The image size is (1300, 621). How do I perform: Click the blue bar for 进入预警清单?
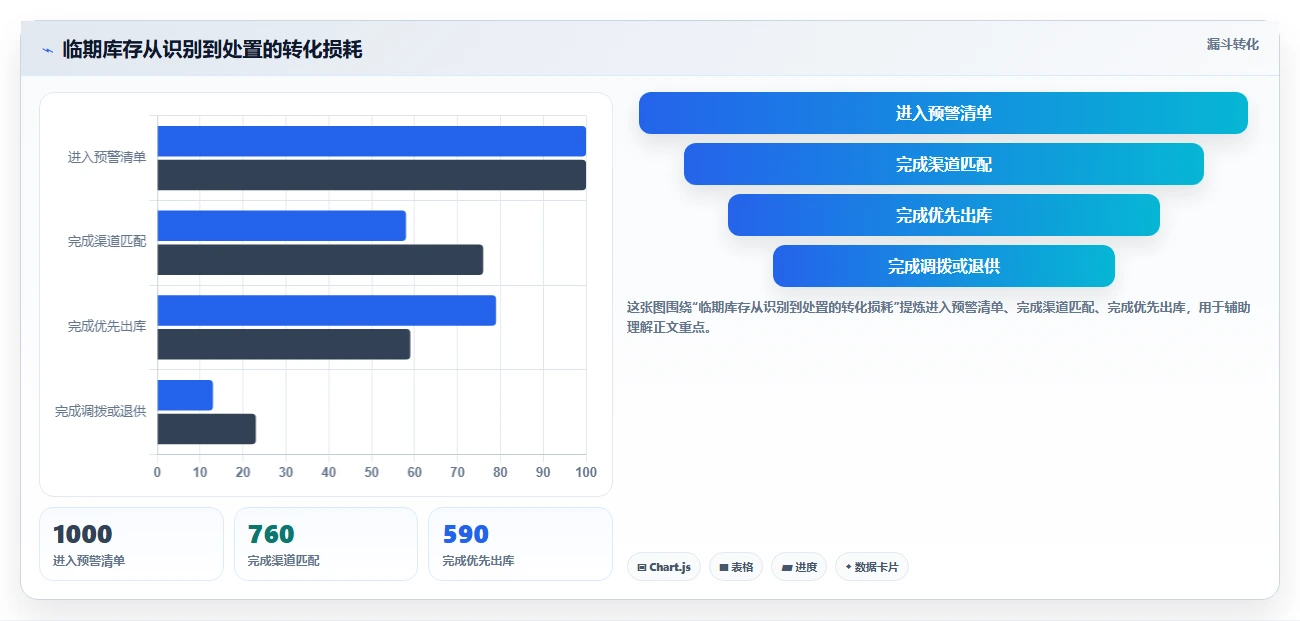click(371, 141)
